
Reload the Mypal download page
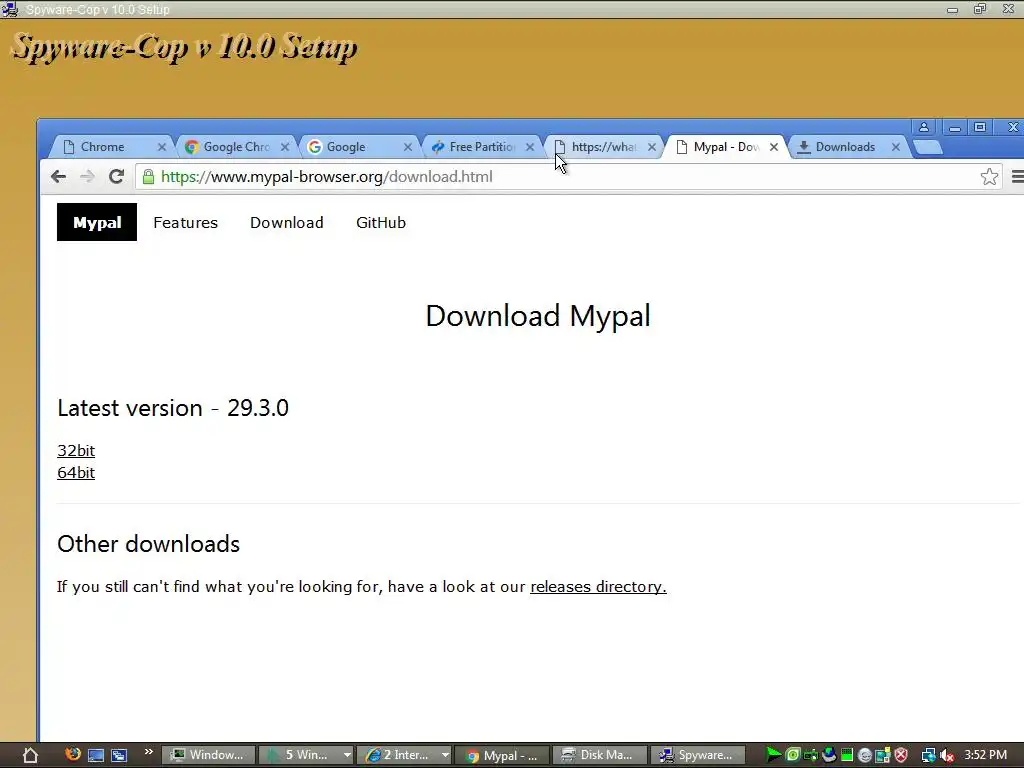[x=116, y=176]
